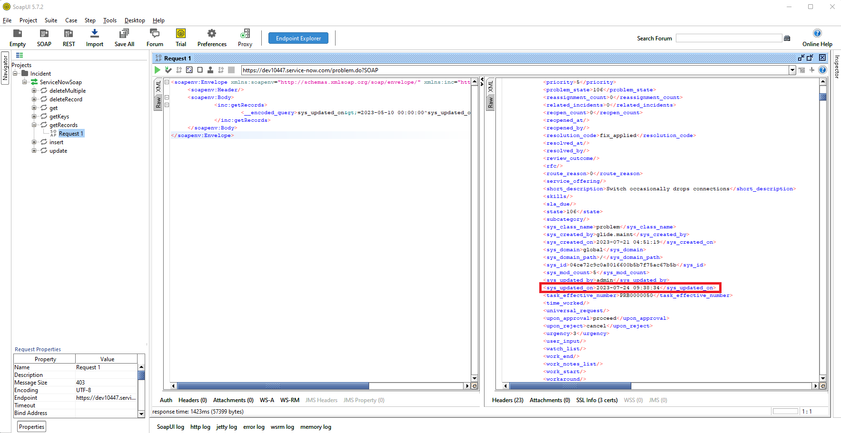Open the File menu

pos(6,20)
